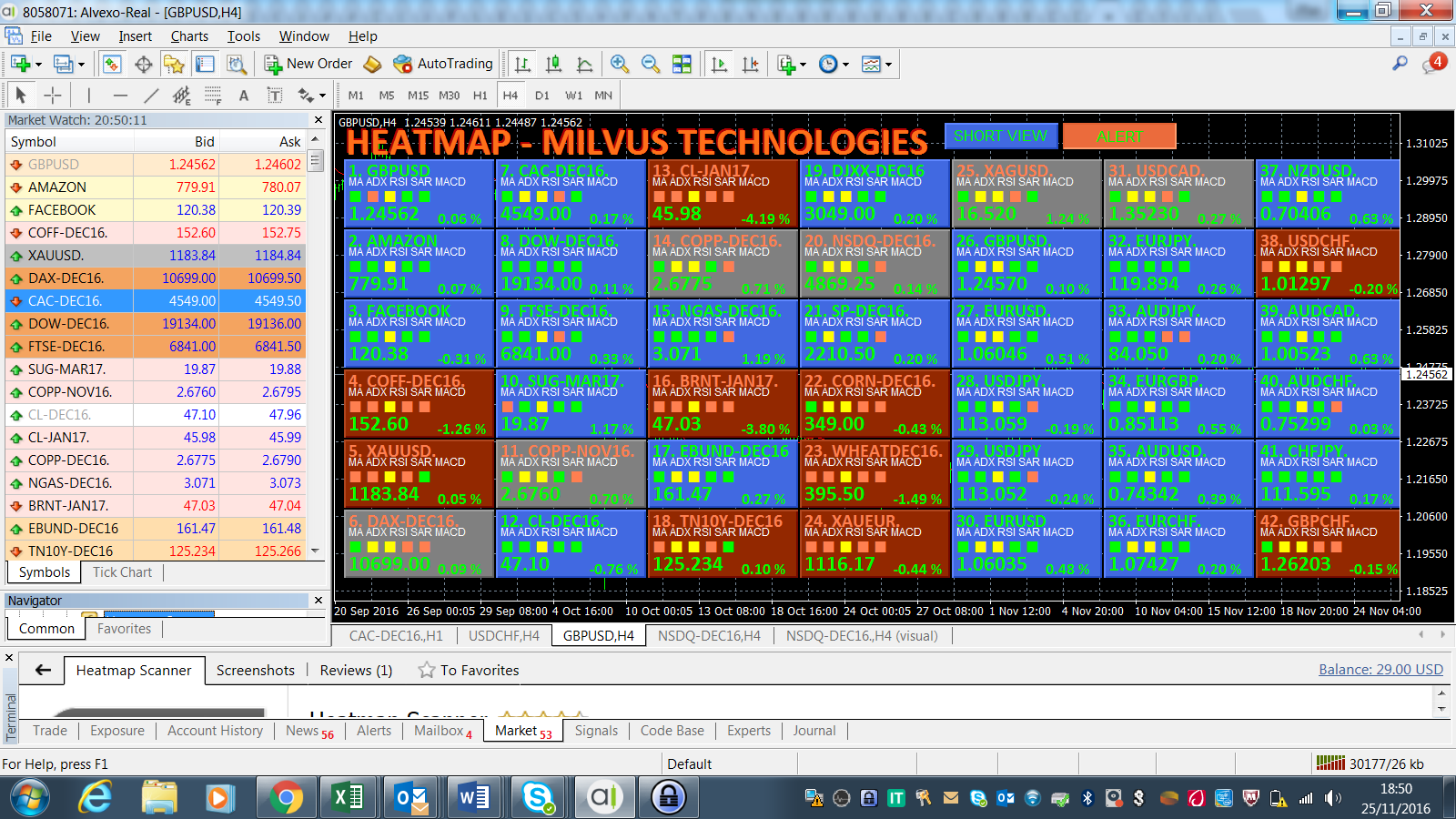Select the Text tool marked A

(244, 95)
